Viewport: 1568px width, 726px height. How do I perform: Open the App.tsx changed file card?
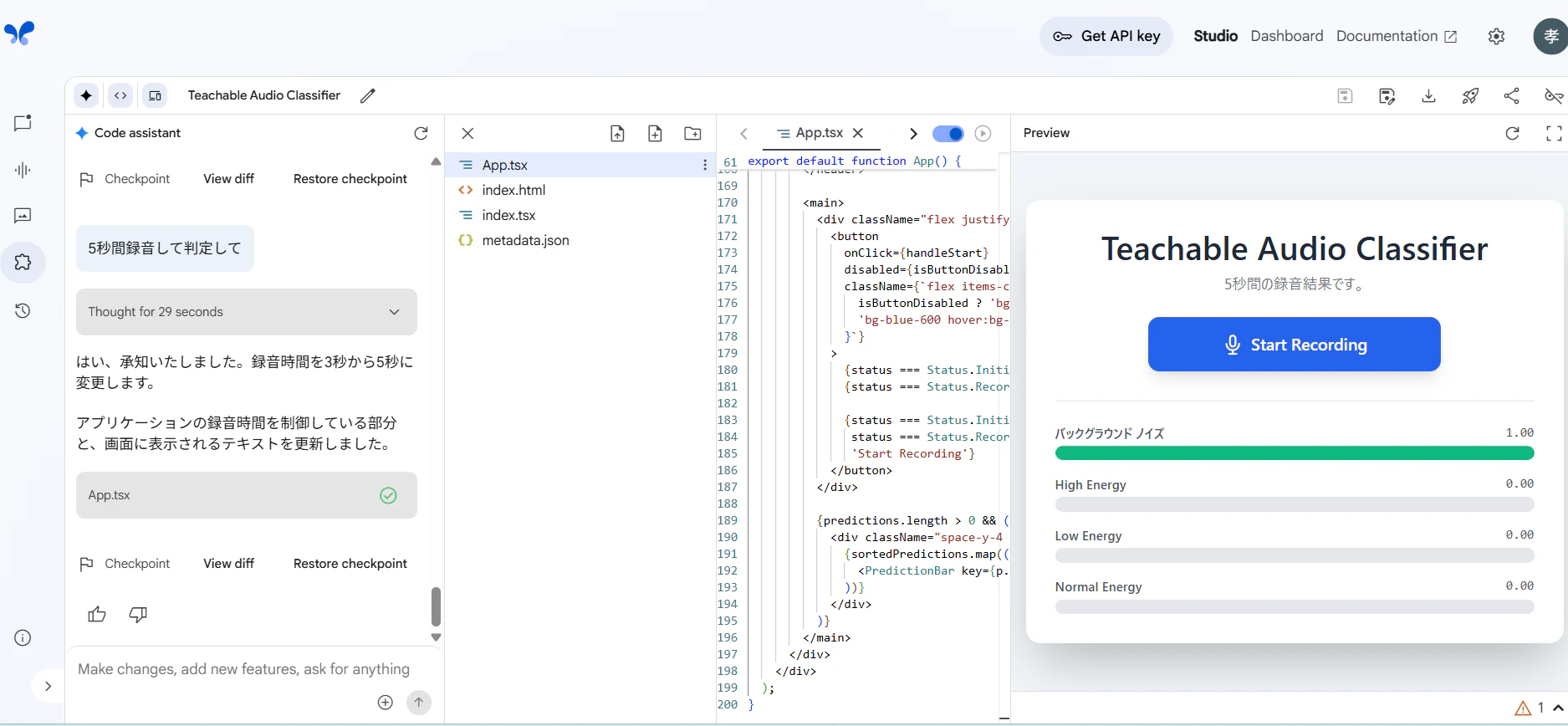(247, 495)
